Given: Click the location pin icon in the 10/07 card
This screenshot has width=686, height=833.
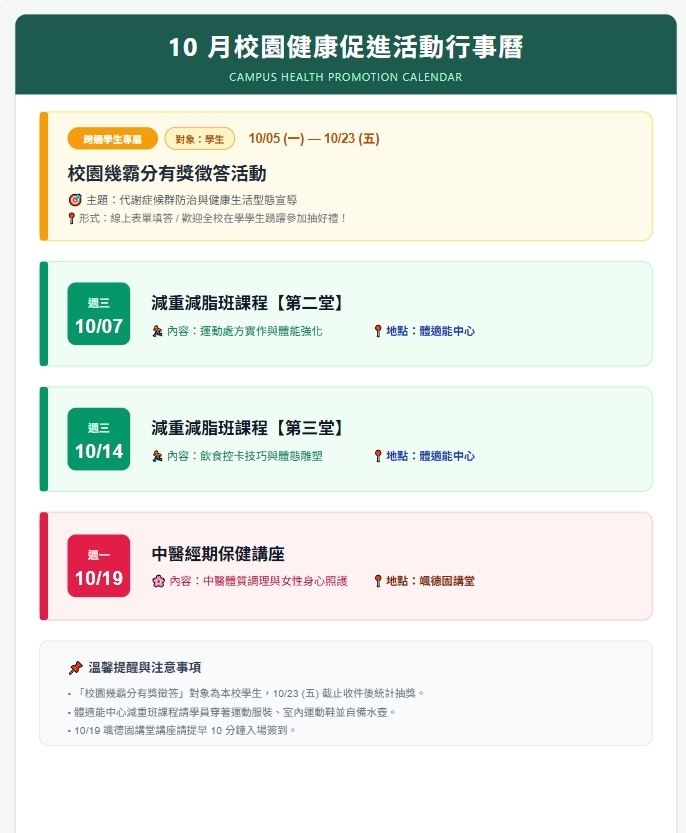Looking at the screenshot, I should (378, 331).
